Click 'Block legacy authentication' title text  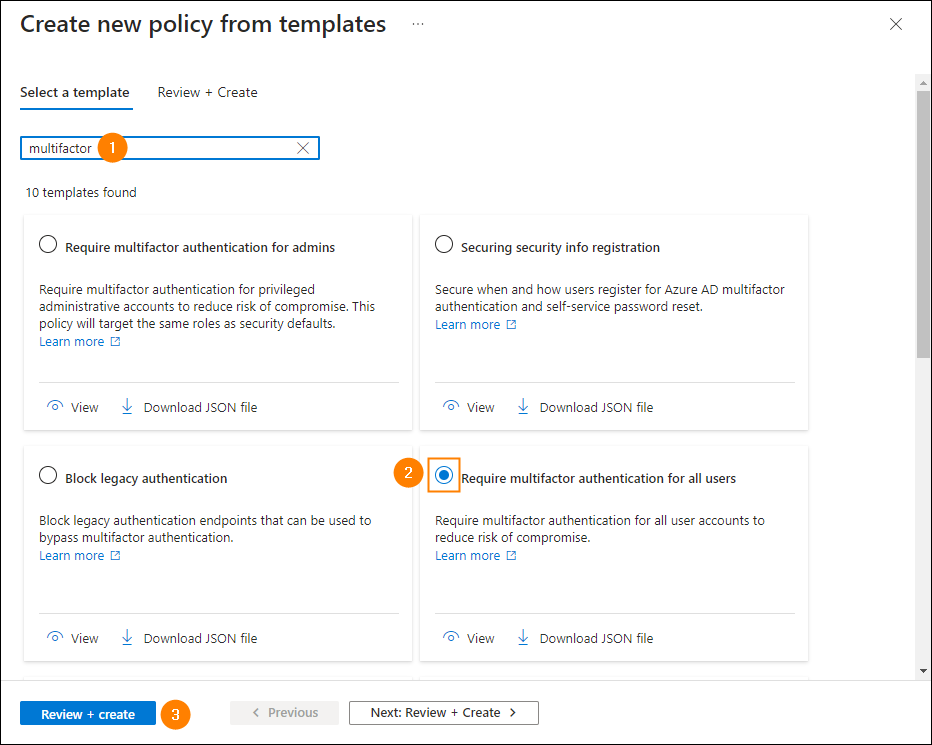pos(146,479)
